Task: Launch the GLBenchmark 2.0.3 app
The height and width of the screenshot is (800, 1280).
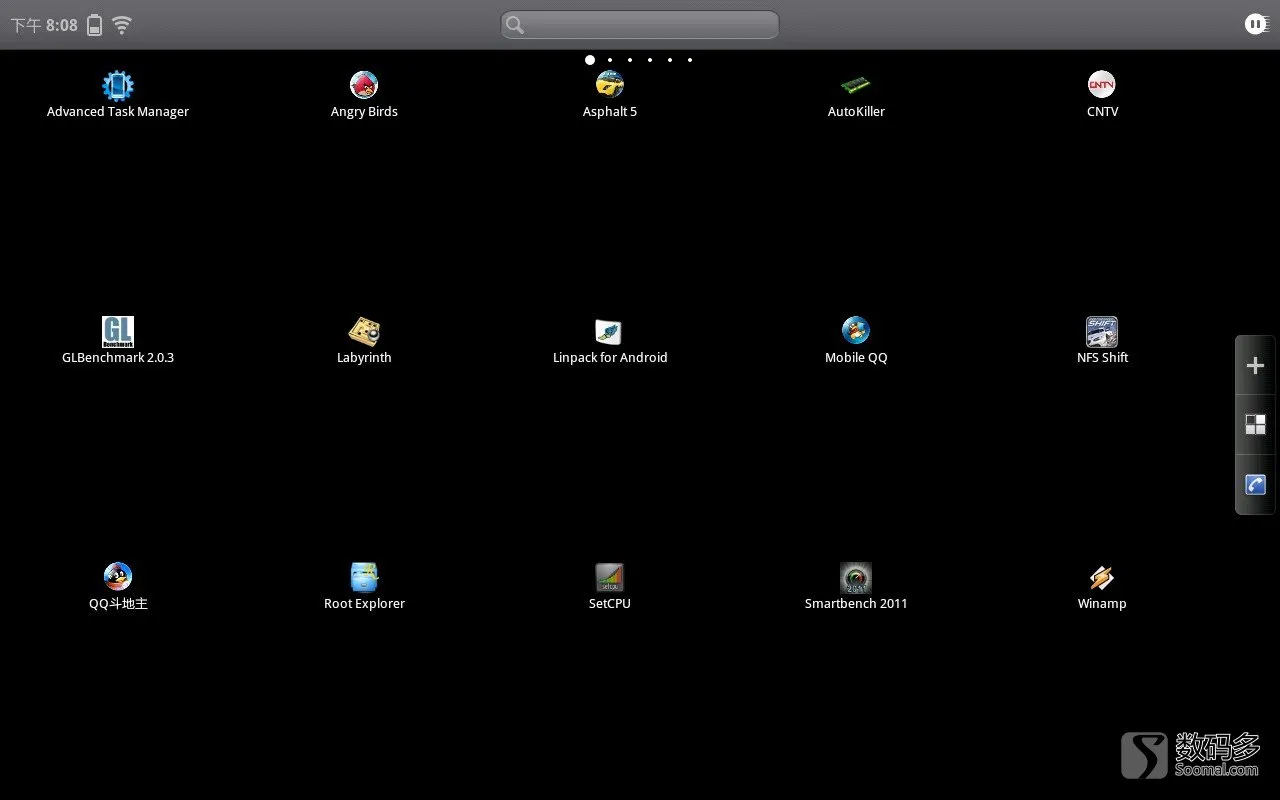Action: (x=118, y=341)
